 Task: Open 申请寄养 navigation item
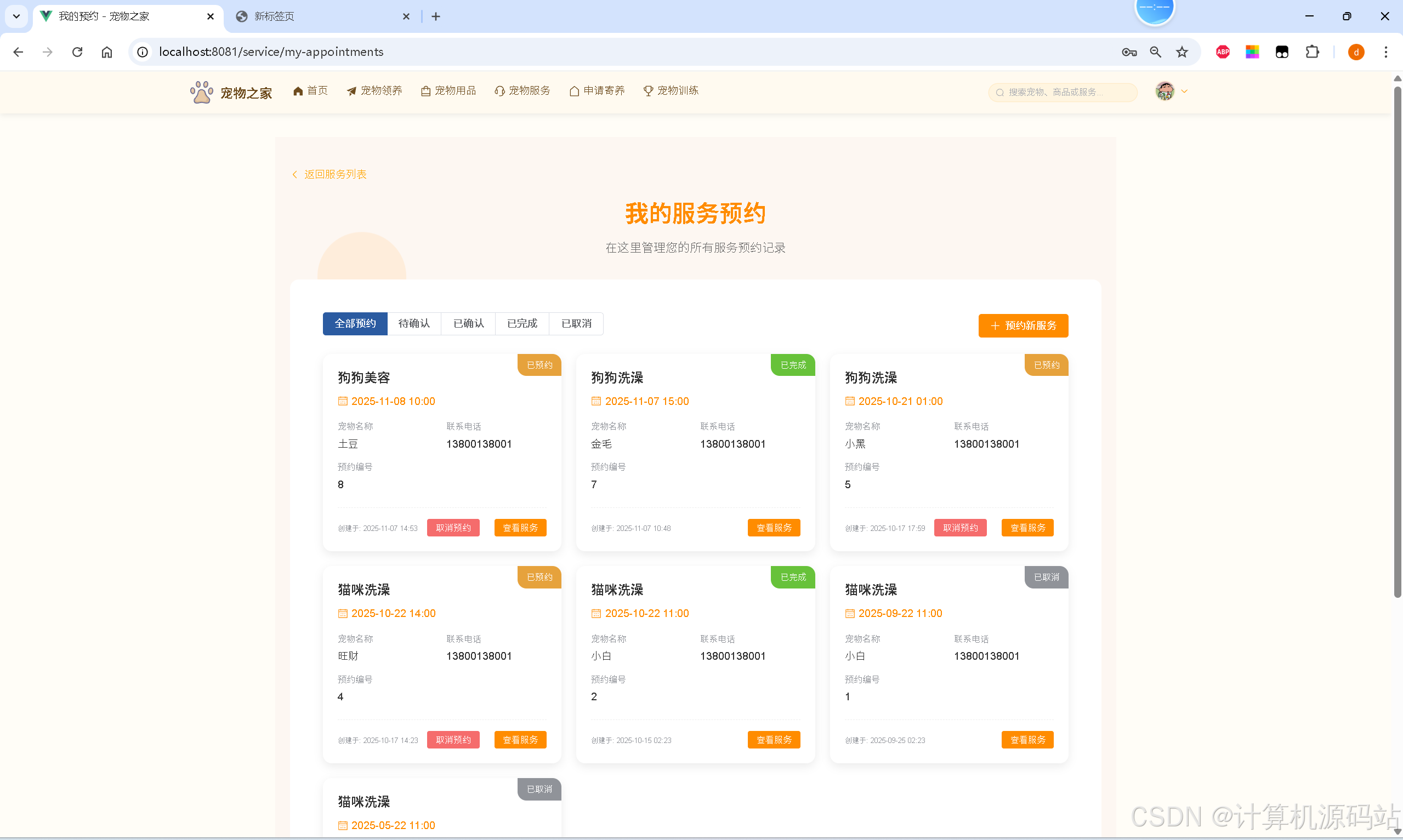[597, 90]
